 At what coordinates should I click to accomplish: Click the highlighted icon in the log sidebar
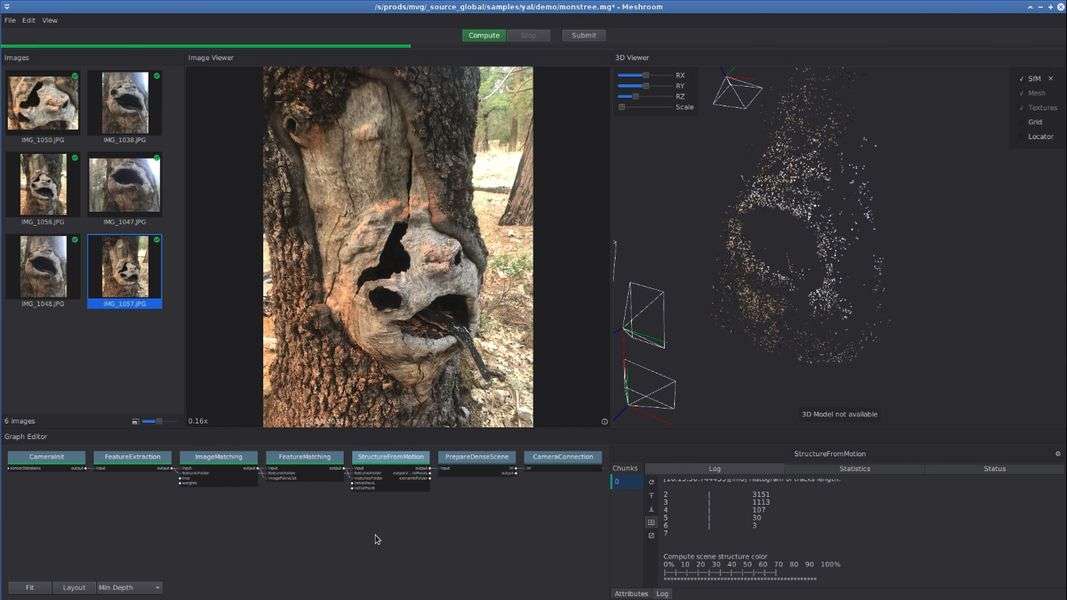652,522
